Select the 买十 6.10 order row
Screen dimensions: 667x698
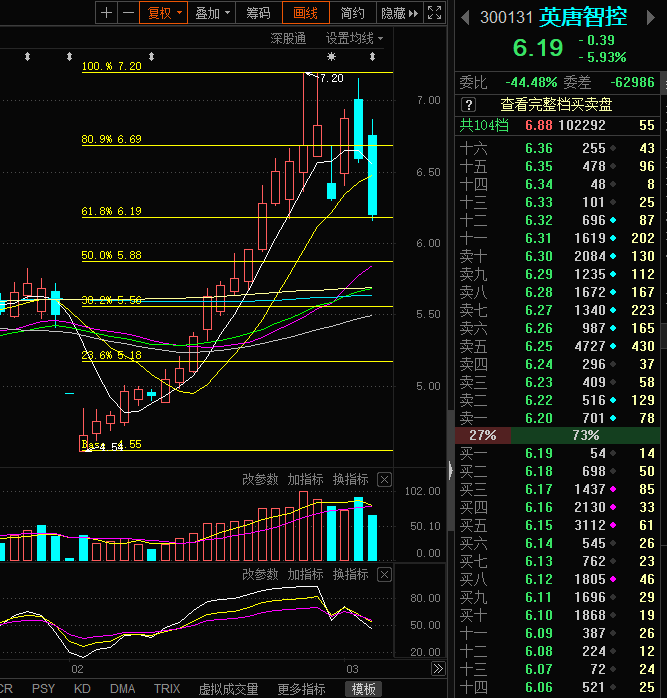click(557, 615)
